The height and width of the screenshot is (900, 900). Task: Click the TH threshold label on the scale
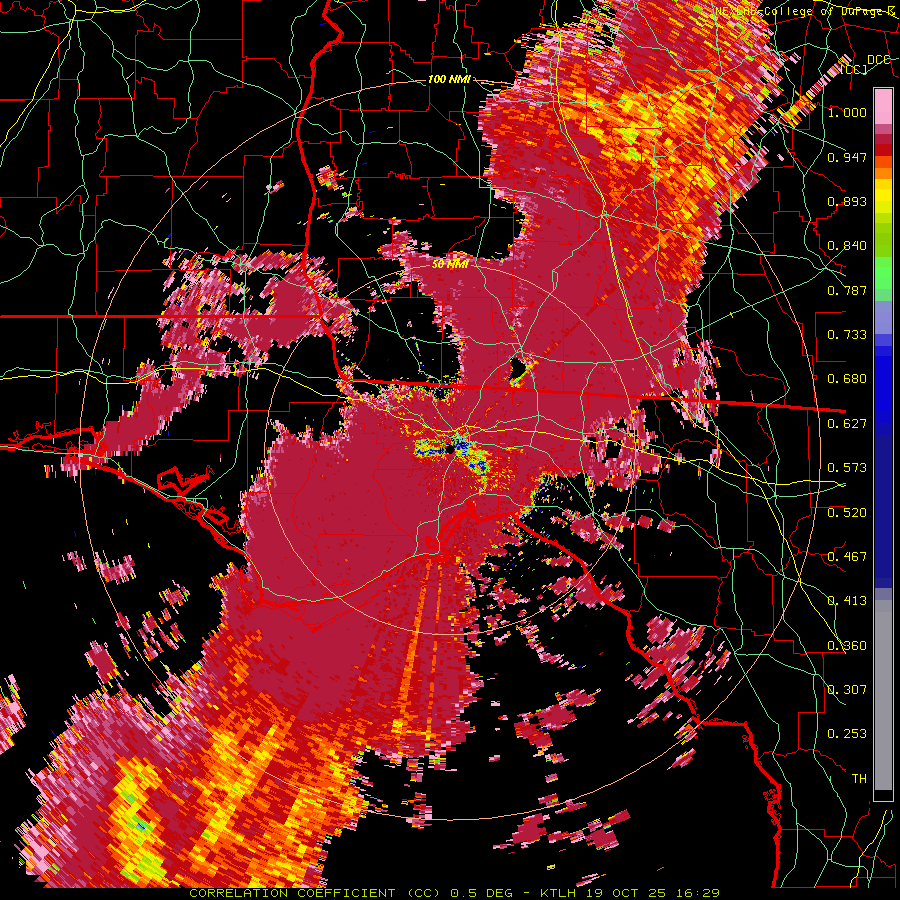[x=859, y=779]
